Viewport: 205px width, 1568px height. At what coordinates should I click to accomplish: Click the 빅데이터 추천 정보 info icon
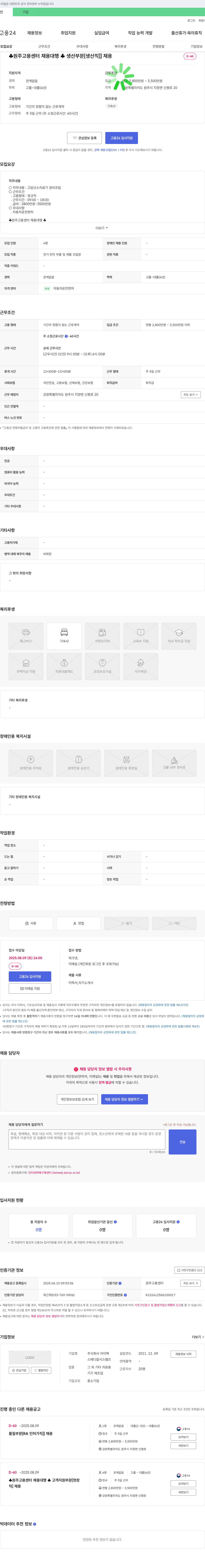point(35,1524)
